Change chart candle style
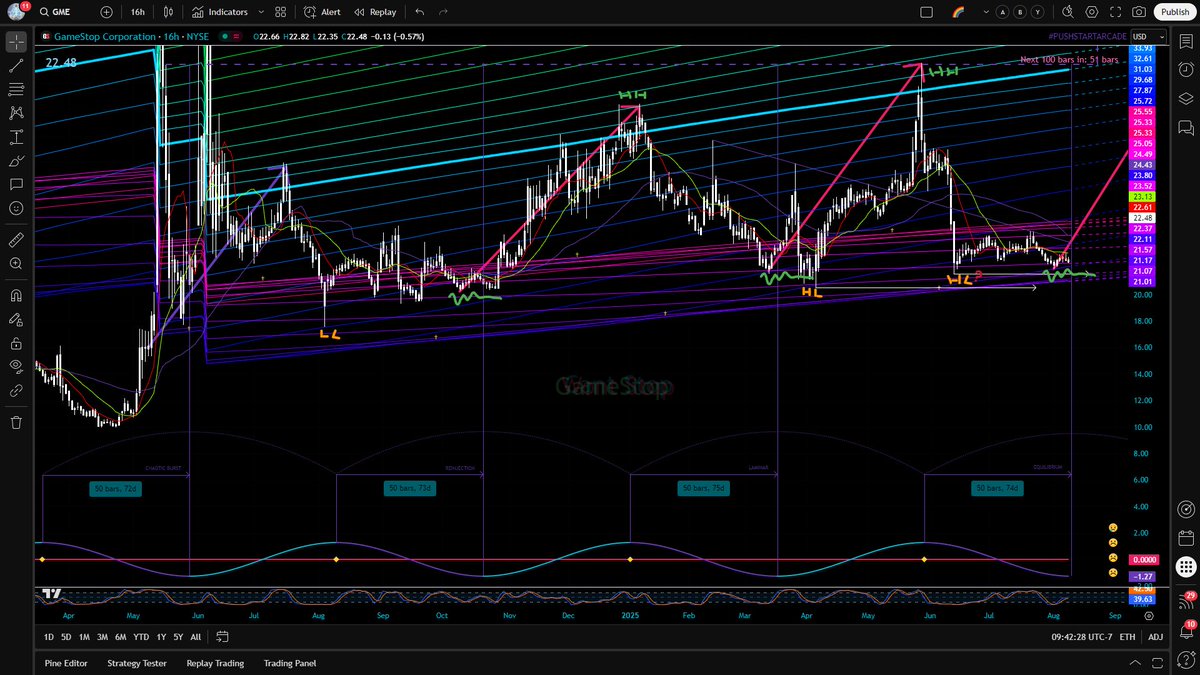Screen dimensions: 1200x675 point(169,12)
